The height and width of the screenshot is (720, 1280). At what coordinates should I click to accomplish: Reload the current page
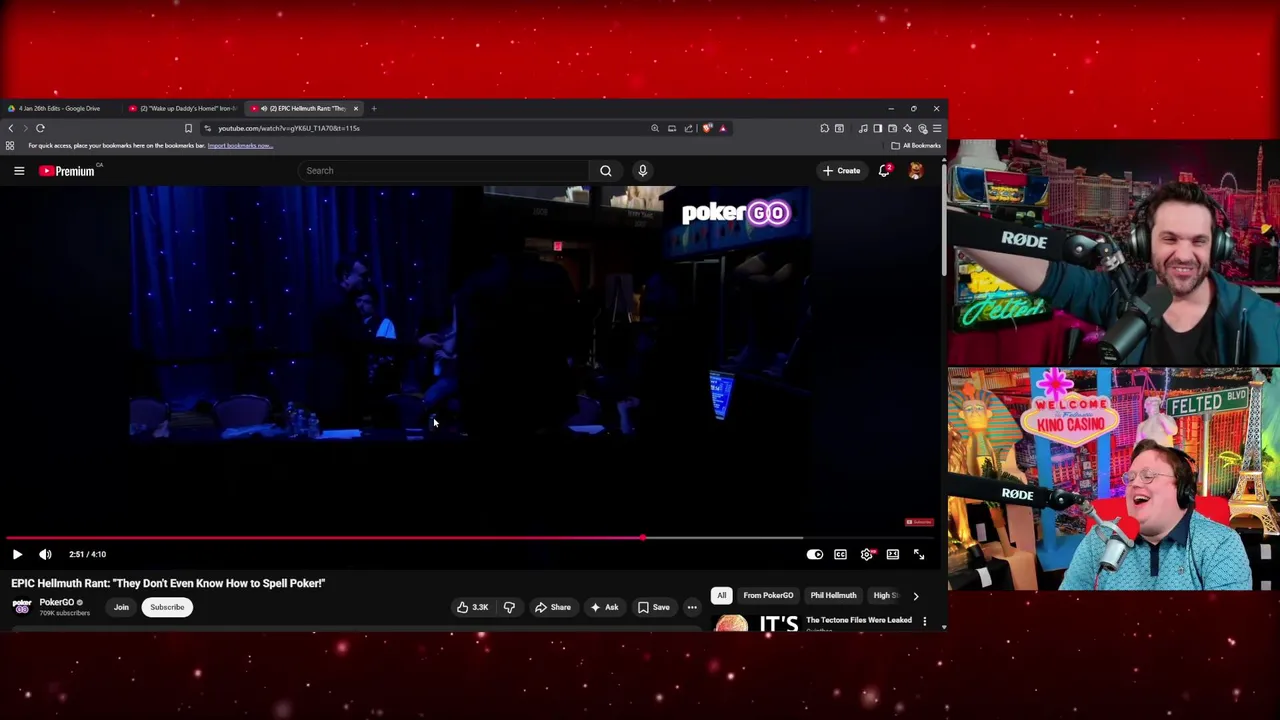click(40, 128)
